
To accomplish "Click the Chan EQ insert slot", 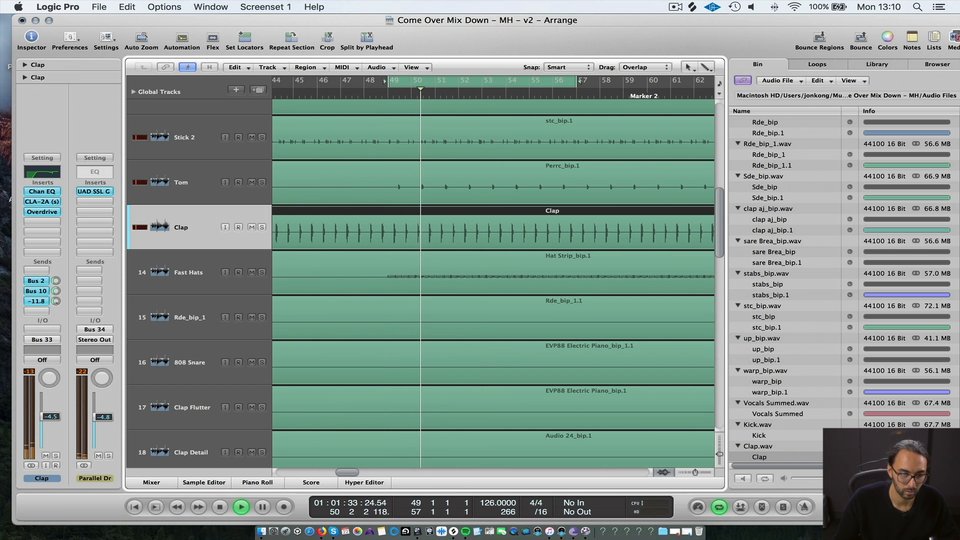I will [42, 192].
